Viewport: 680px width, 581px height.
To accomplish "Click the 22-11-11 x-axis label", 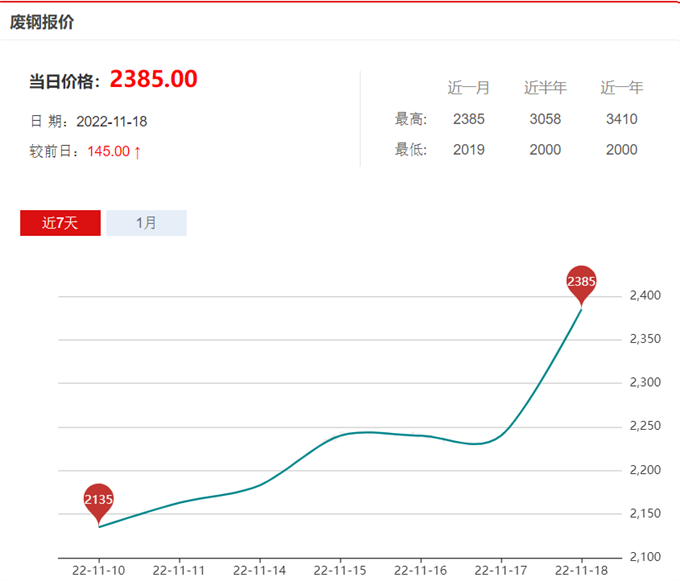I will click(x=179, y=571).
